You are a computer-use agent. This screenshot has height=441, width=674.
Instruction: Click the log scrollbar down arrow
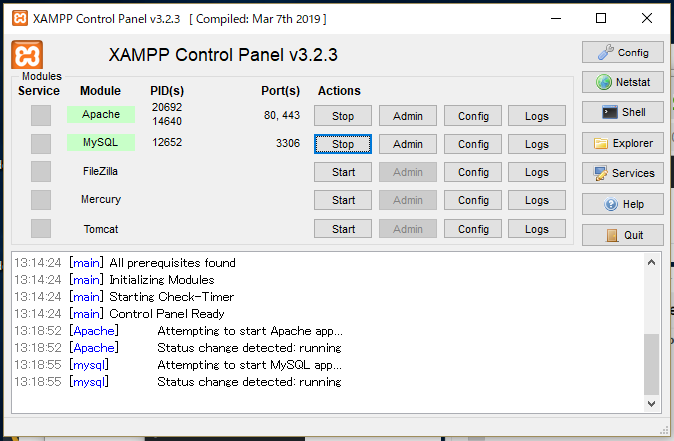[x=652, y=403]
